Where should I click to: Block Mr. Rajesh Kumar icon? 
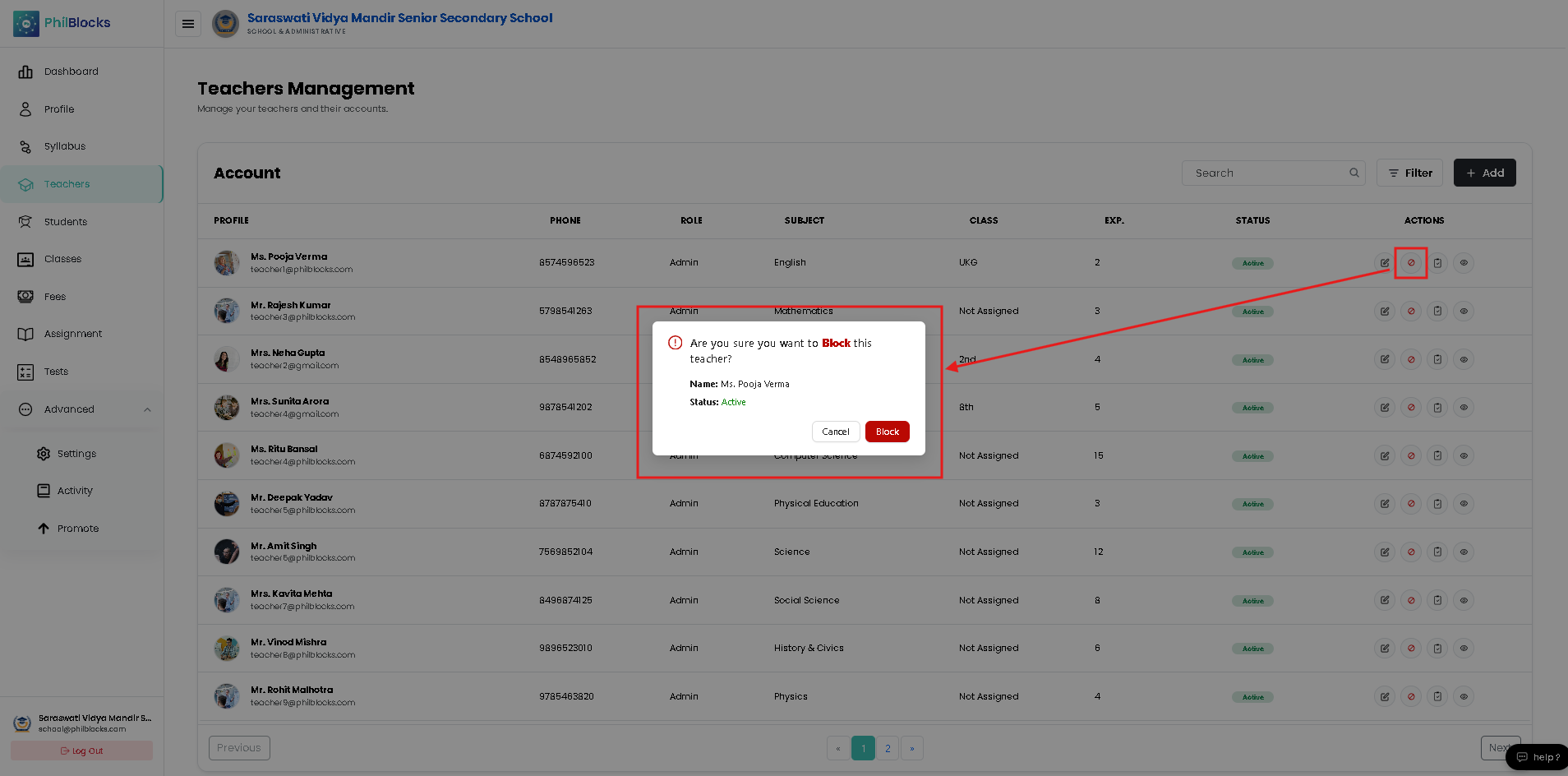click(x=1411, y=312)
